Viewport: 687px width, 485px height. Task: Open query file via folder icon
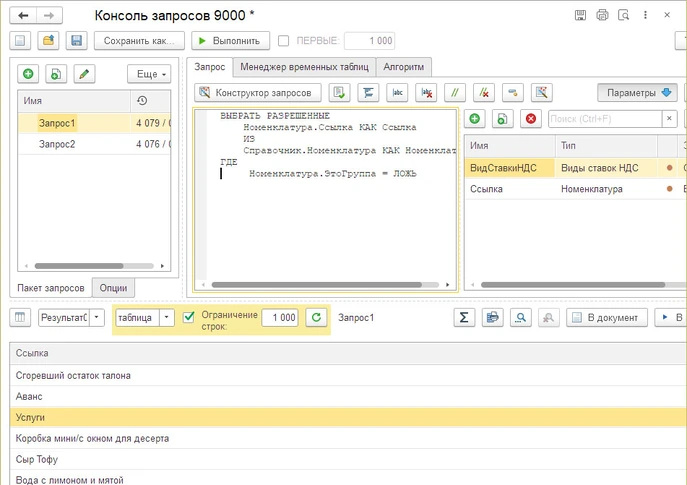click(x=48, y=41)
